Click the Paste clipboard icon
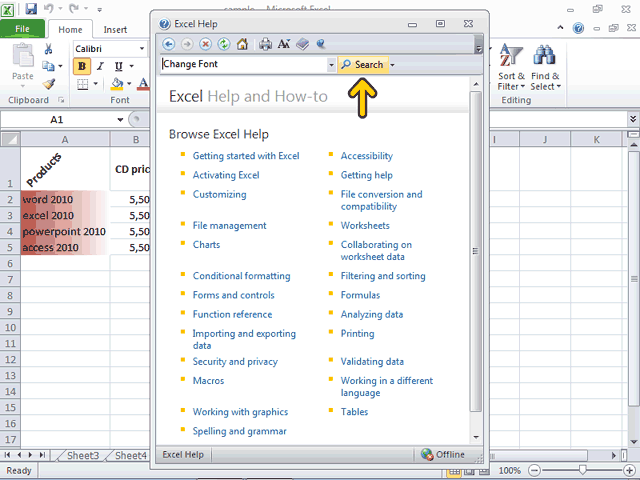The height and width of the screenshot is (480, 640). (23, 55)
